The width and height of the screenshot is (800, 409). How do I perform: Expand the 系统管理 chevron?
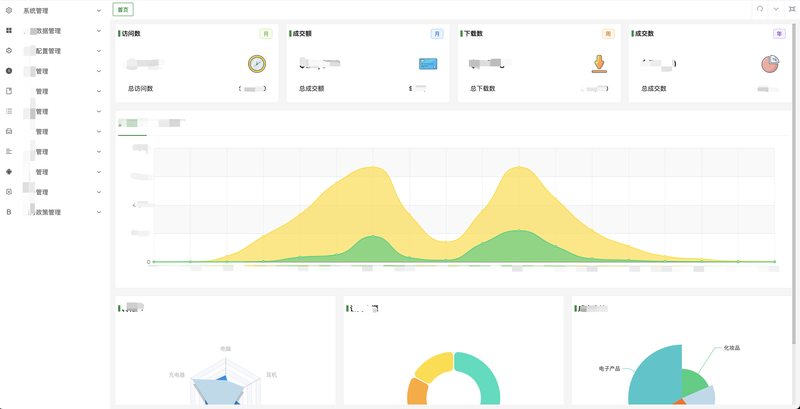pyautogui.click(x=99, y=10)
